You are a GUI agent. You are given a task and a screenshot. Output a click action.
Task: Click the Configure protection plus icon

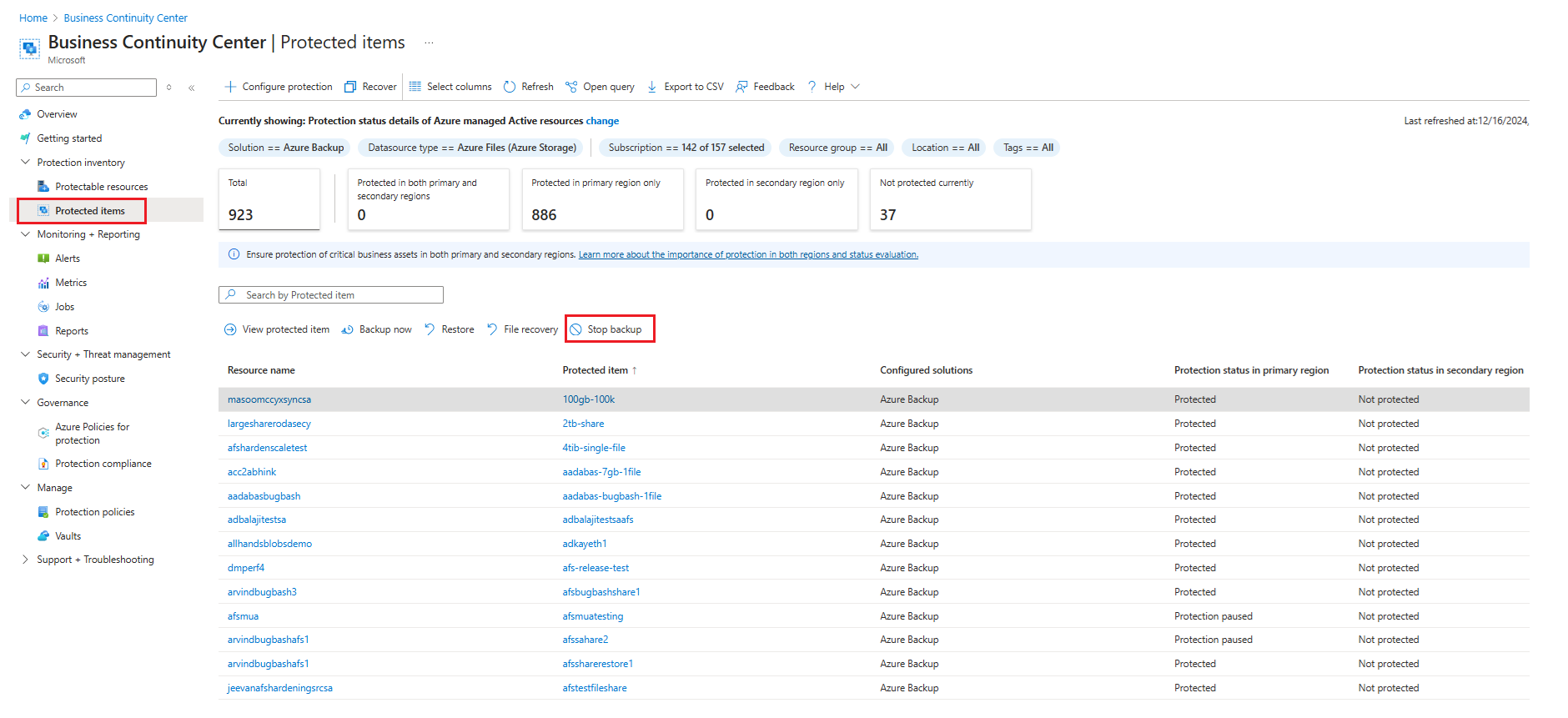coord(230,87)
